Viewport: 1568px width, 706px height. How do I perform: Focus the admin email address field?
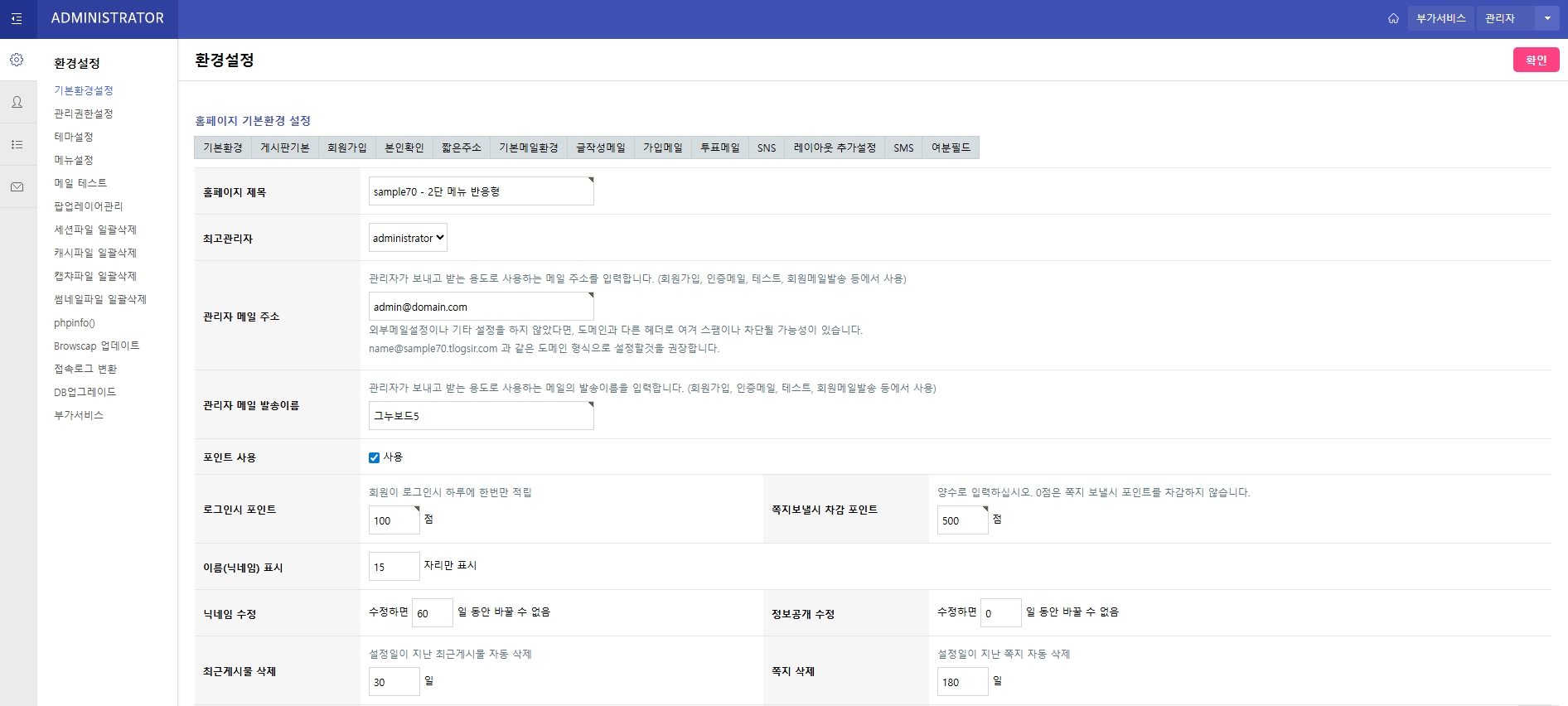(481, 307)
